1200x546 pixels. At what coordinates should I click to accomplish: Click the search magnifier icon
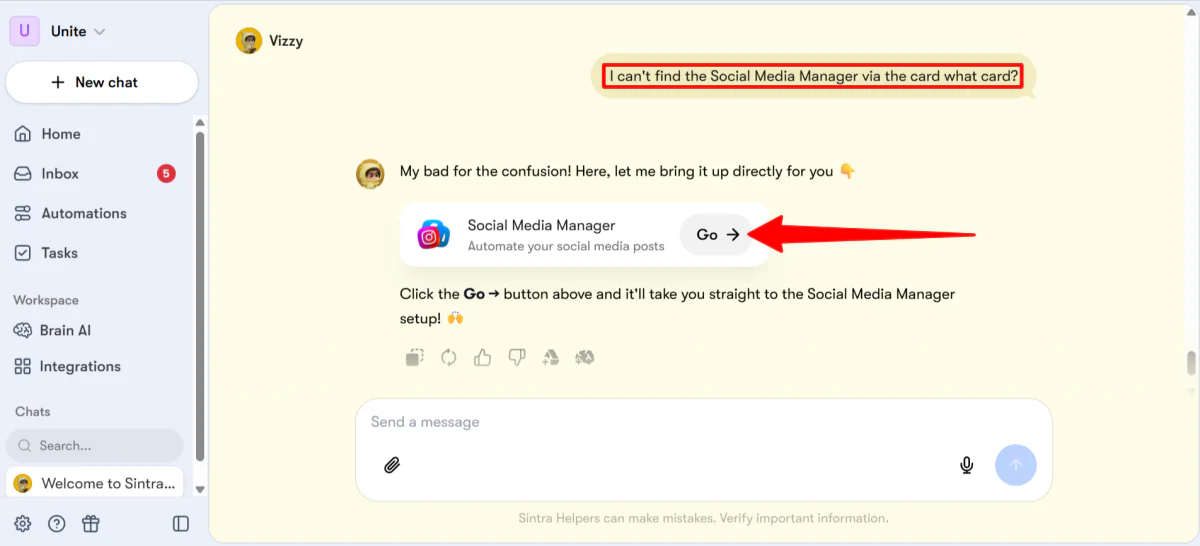[25, 445]
